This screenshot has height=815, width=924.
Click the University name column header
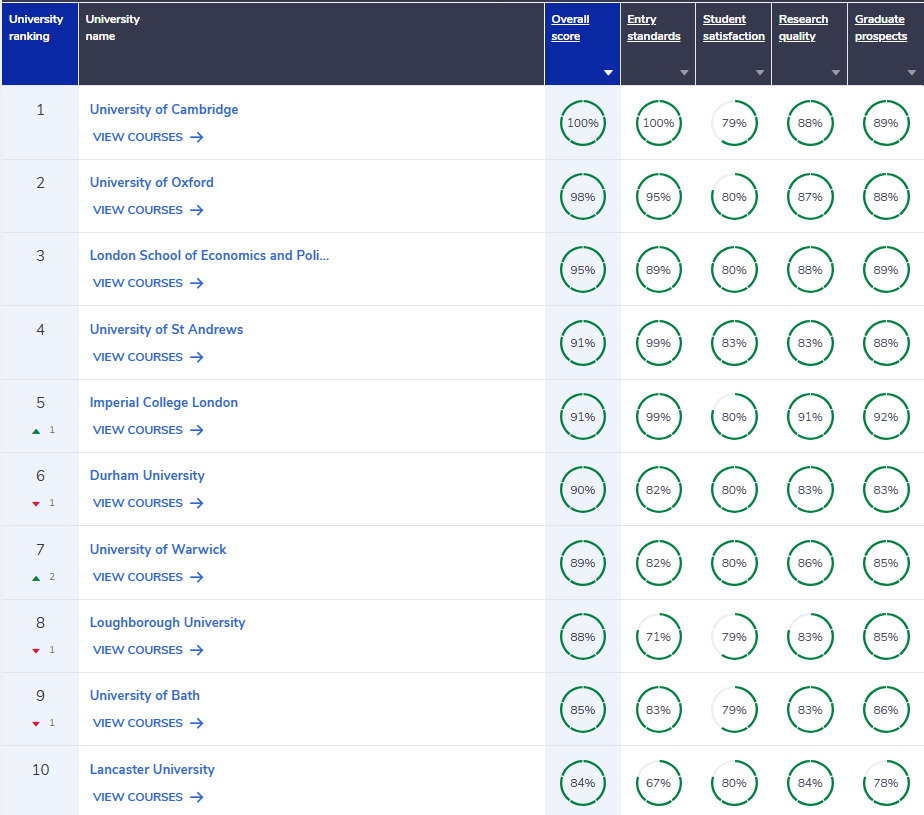coord(311,44)
